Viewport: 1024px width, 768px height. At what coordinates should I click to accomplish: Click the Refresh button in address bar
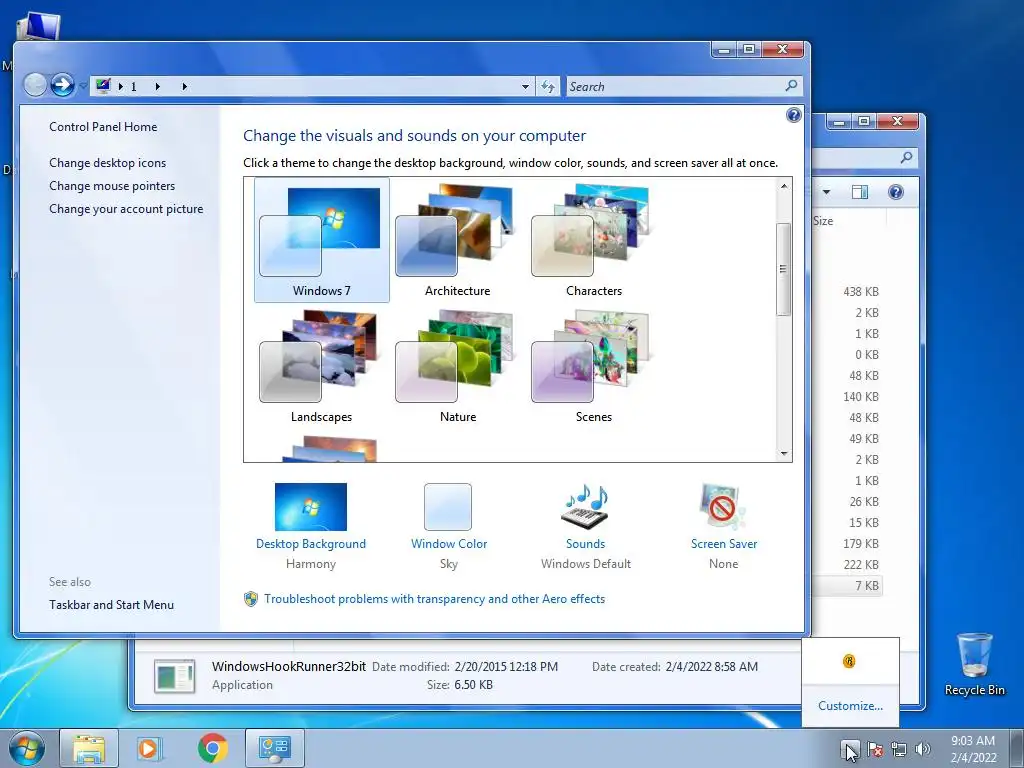(x=548, y=86)
